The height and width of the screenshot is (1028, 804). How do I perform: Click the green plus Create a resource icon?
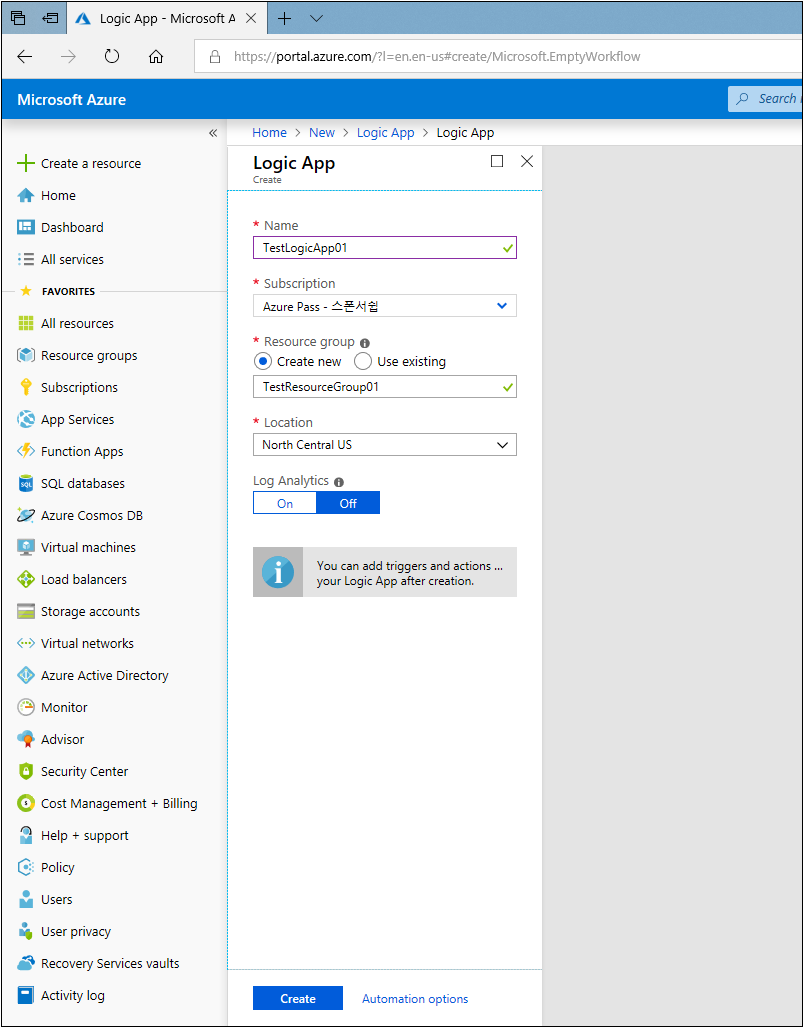click(x=26, y=163)
